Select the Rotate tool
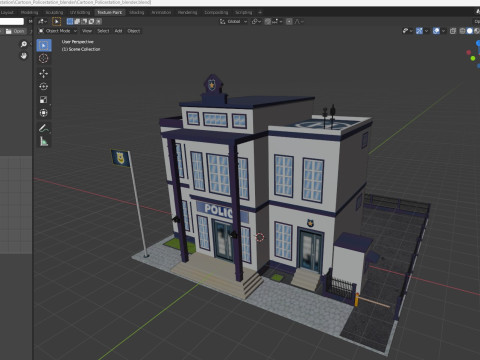Screen dimensions: 480x360 (x=44, y=87)
